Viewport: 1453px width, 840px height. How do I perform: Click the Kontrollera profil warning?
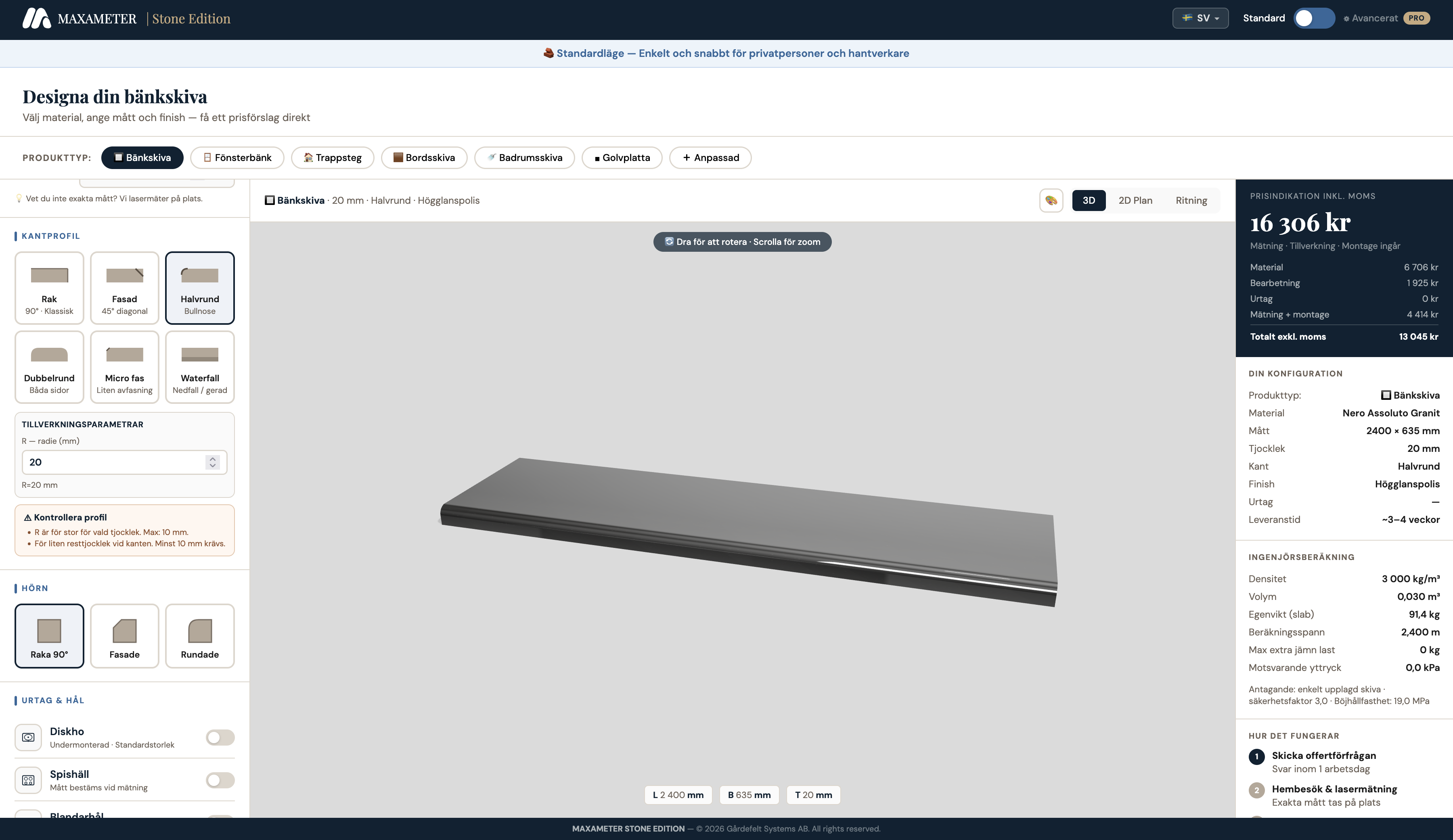(x=125, y=530)
